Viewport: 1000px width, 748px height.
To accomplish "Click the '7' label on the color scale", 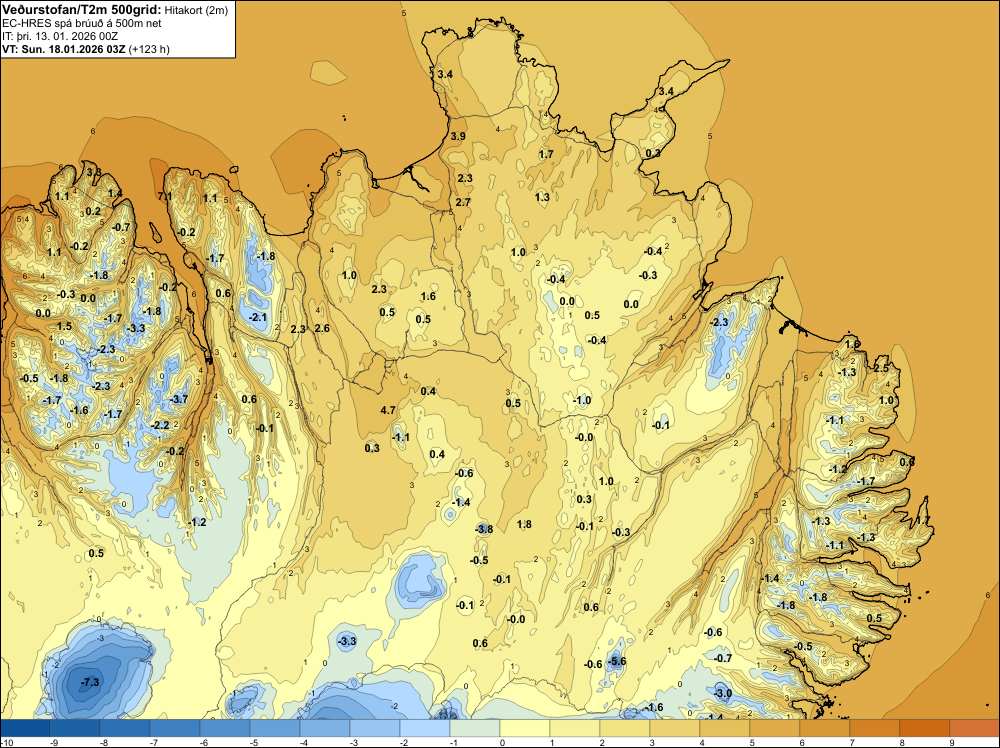I will (852, 742).
